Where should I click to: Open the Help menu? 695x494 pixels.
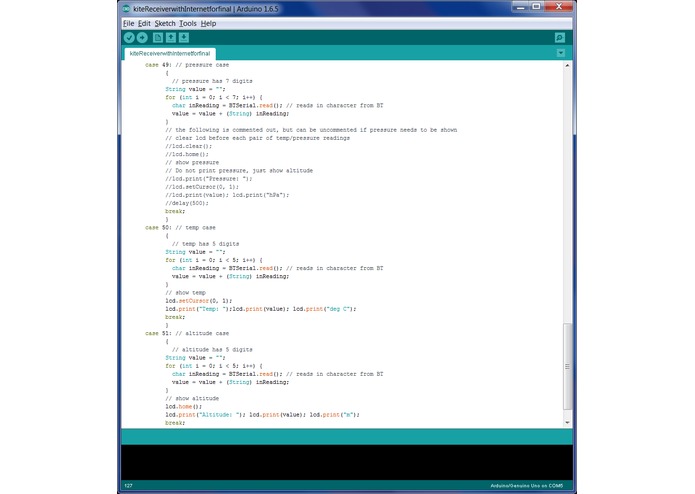[208, 23]
